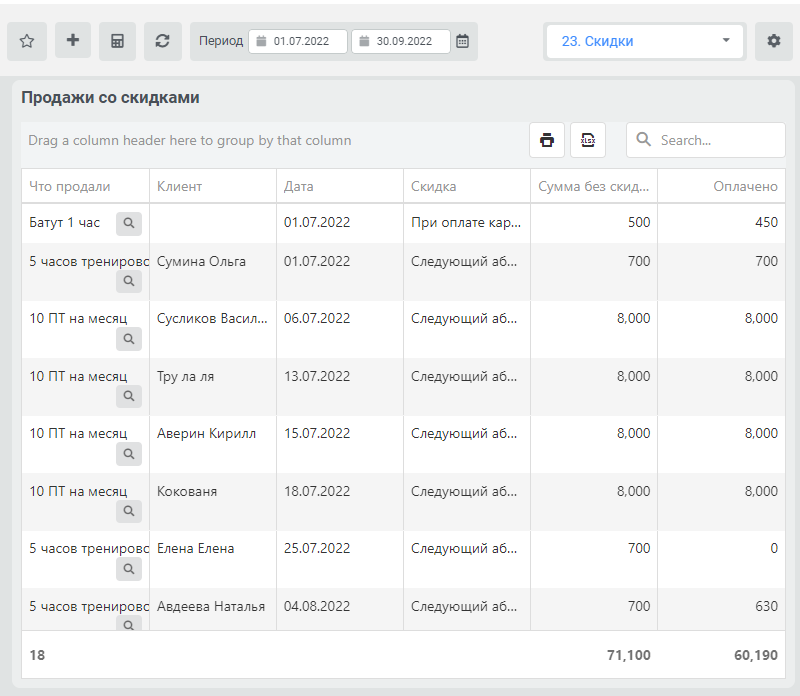
Task: Click the Батут 1 час item text
Action: (x=64, y=222)
